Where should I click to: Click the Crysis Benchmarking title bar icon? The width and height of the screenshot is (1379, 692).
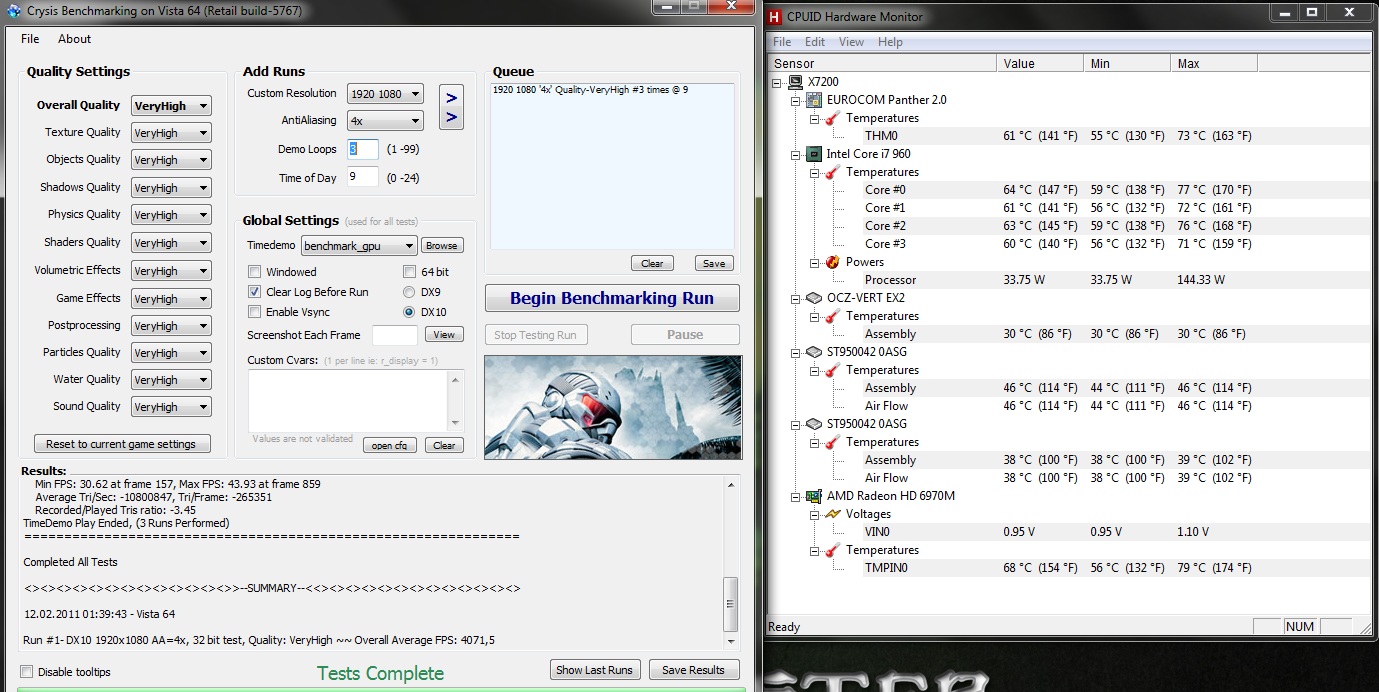pos(13,11)
